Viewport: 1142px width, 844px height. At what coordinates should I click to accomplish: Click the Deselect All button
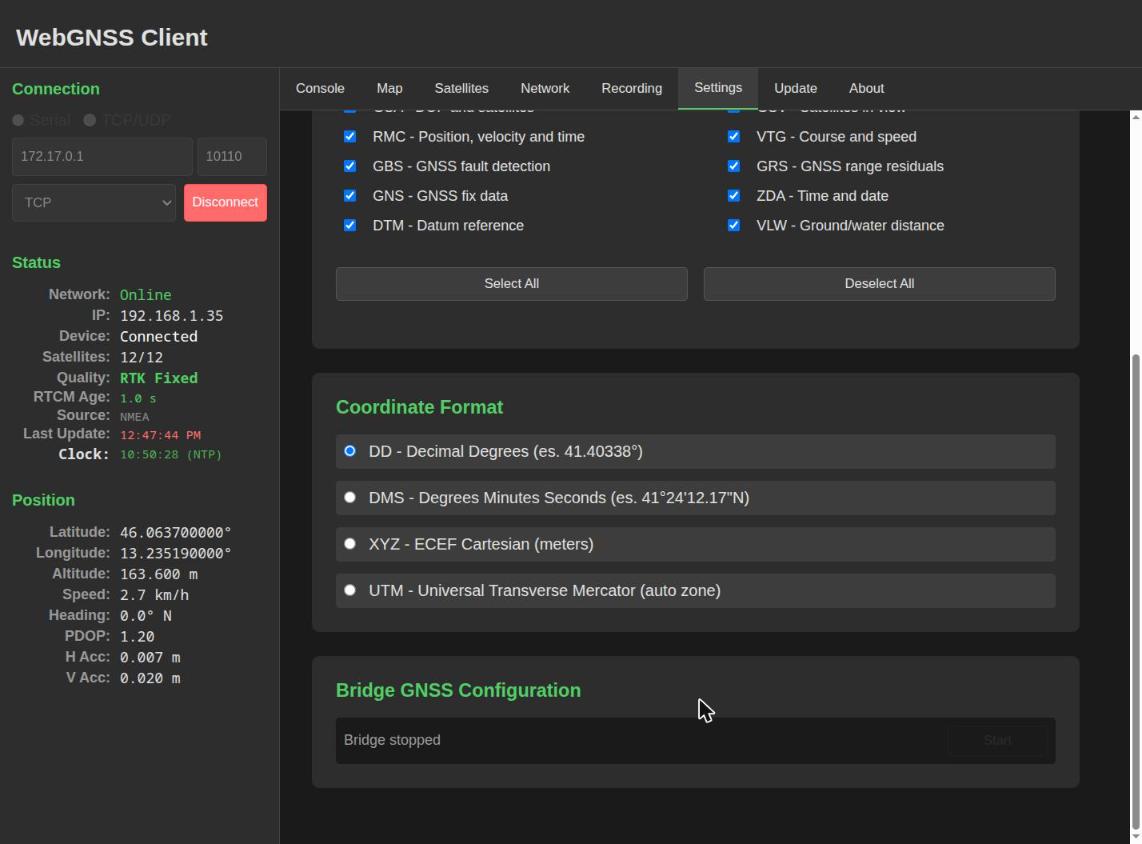(879, 283)
